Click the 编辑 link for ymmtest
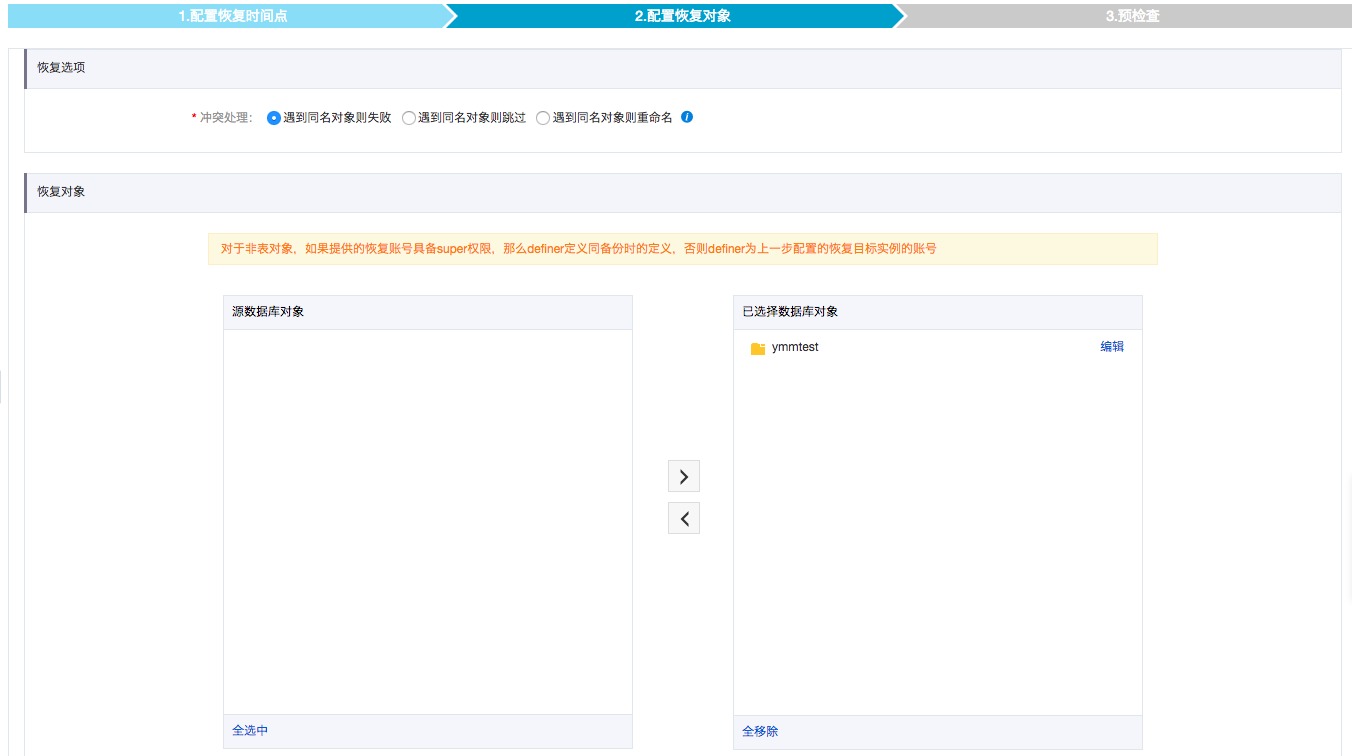The height and width of the screenshot is (756, 1352). point(1112,346)
